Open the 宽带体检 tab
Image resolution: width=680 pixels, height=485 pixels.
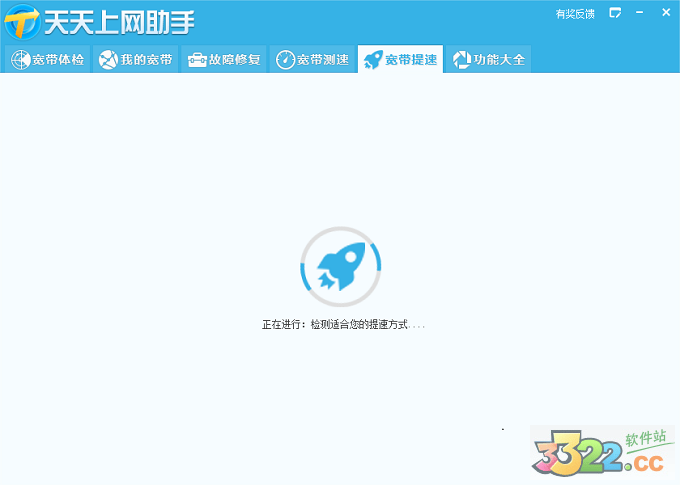pyautogui.click(x=47, y=59)
